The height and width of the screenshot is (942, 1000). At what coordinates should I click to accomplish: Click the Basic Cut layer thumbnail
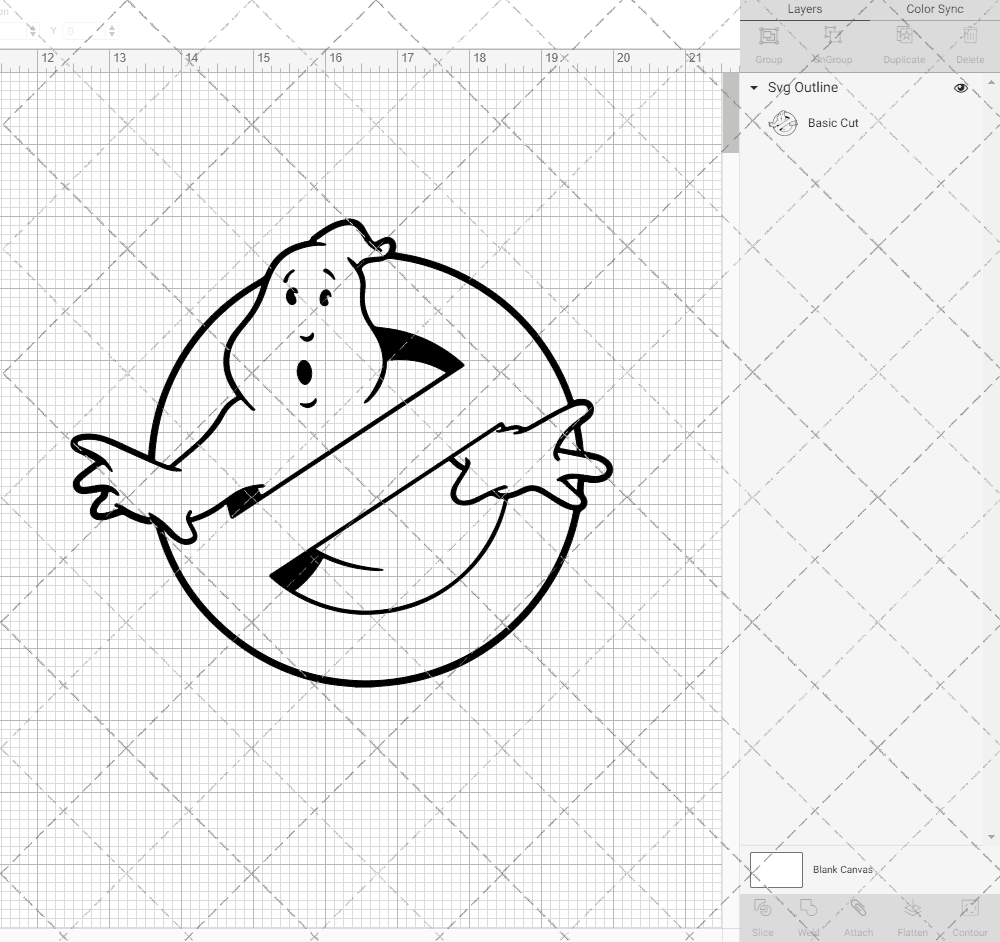click(784, 123)
